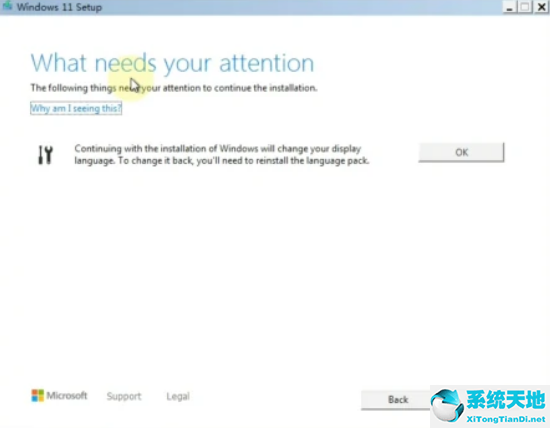Click the Windows 11 Setup title bar icon

point(7,6)
